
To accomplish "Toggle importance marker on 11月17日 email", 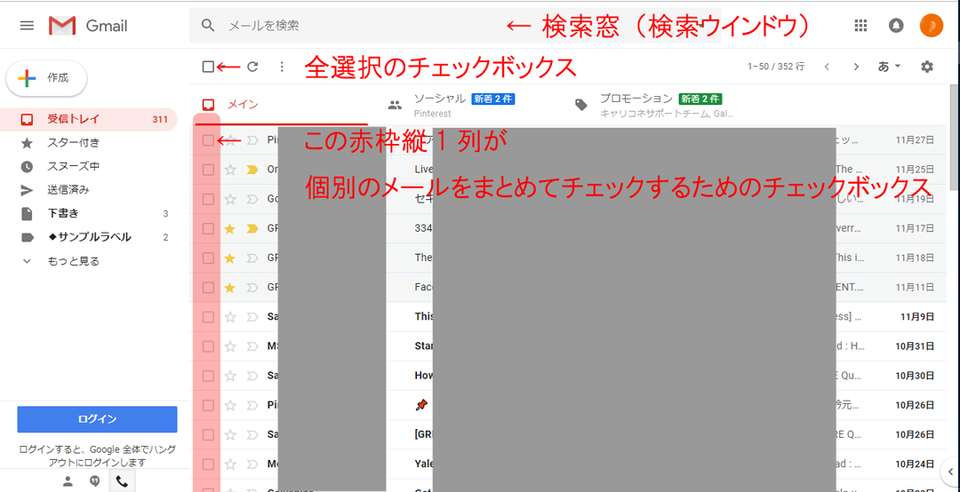I will click(252, 229).
